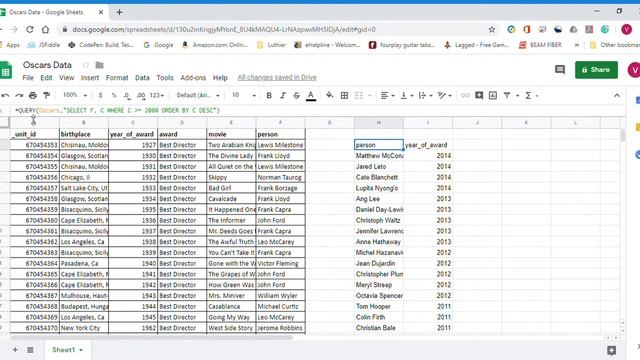Decrease decimal places
The width and height of the screenshot is (640, 360).
click(127, 96)
